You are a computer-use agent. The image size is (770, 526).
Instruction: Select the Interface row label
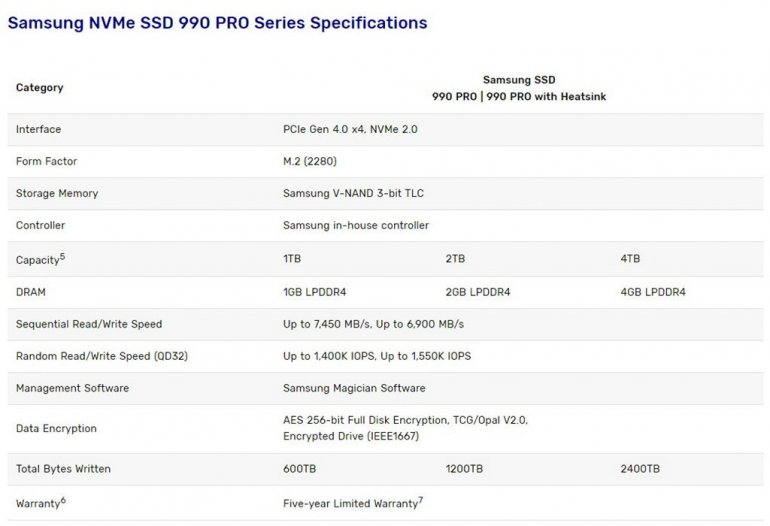(x=38, y=129)
